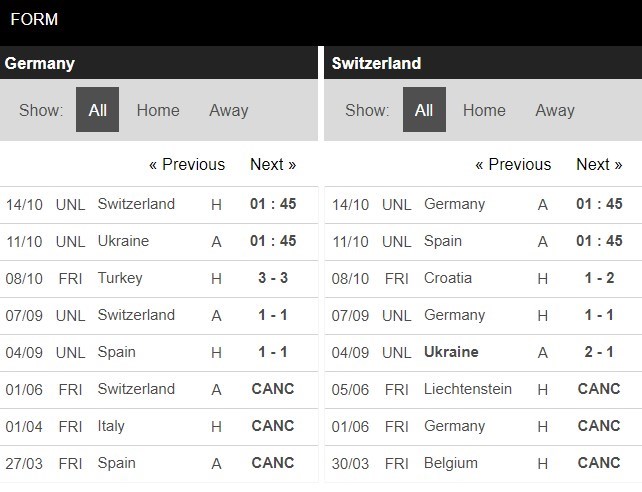Show Germany Away matches only
This screenshot has width=642, height=492.
[228, 110]
